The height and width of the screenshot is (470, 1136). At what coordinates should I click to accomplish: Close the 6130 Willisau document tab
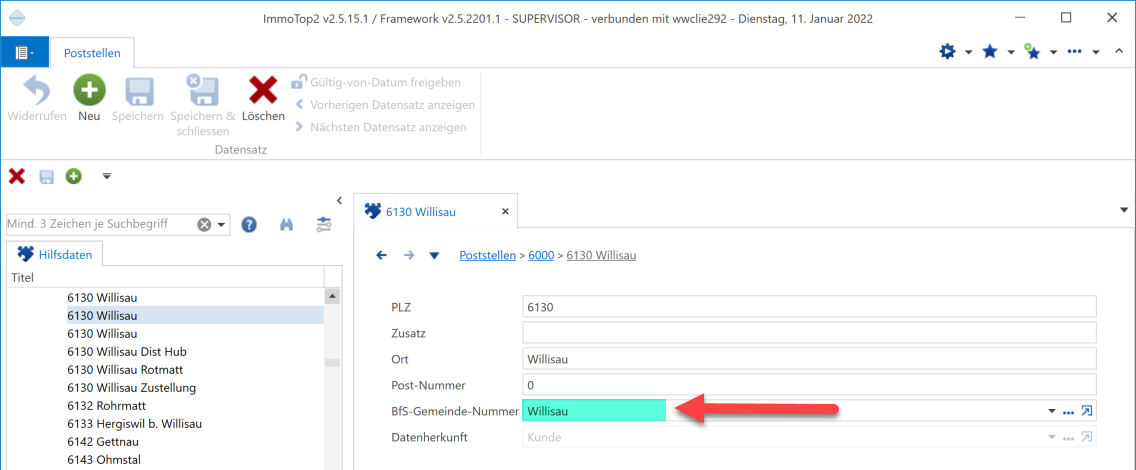point(505,211)
